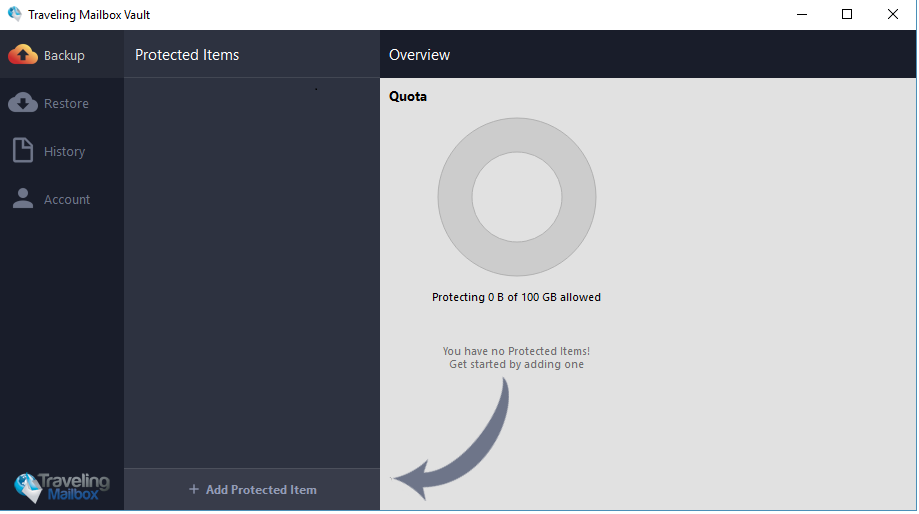The image size is (919, 514).
Task: Click the plus icon beside Add Protected Item
Action: point(194,490)
